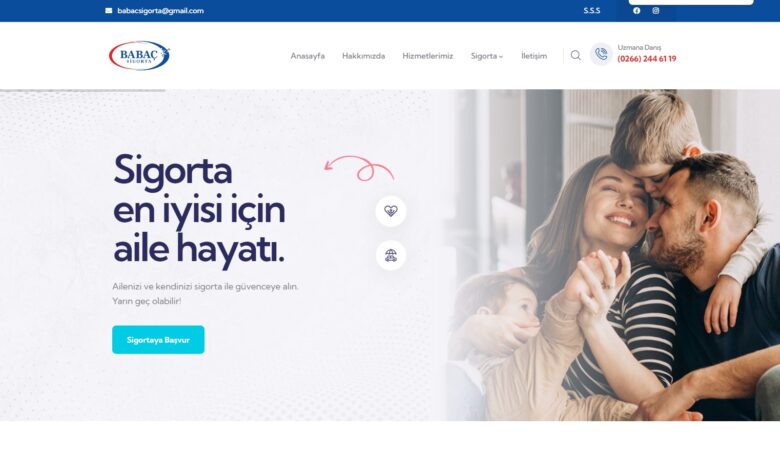
Task: Go to the Anasayfa page
Action: pyautogui.click(x=307, y=56)
